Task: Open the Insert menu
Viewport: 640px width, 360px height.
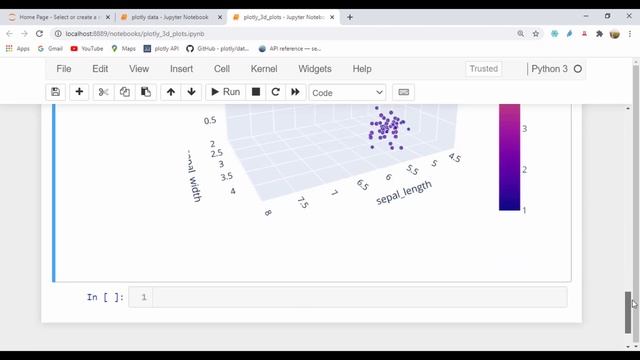Action: point(182,69)
